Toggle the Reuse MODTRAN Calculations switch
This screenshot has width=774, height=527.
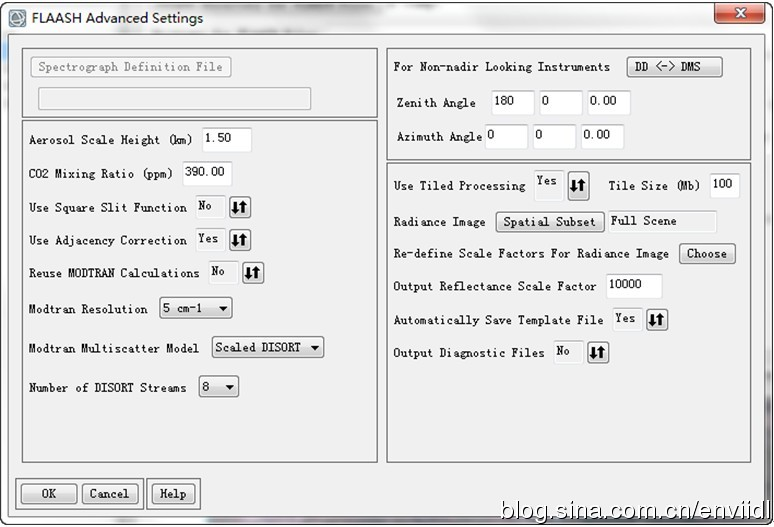point(253,273)
